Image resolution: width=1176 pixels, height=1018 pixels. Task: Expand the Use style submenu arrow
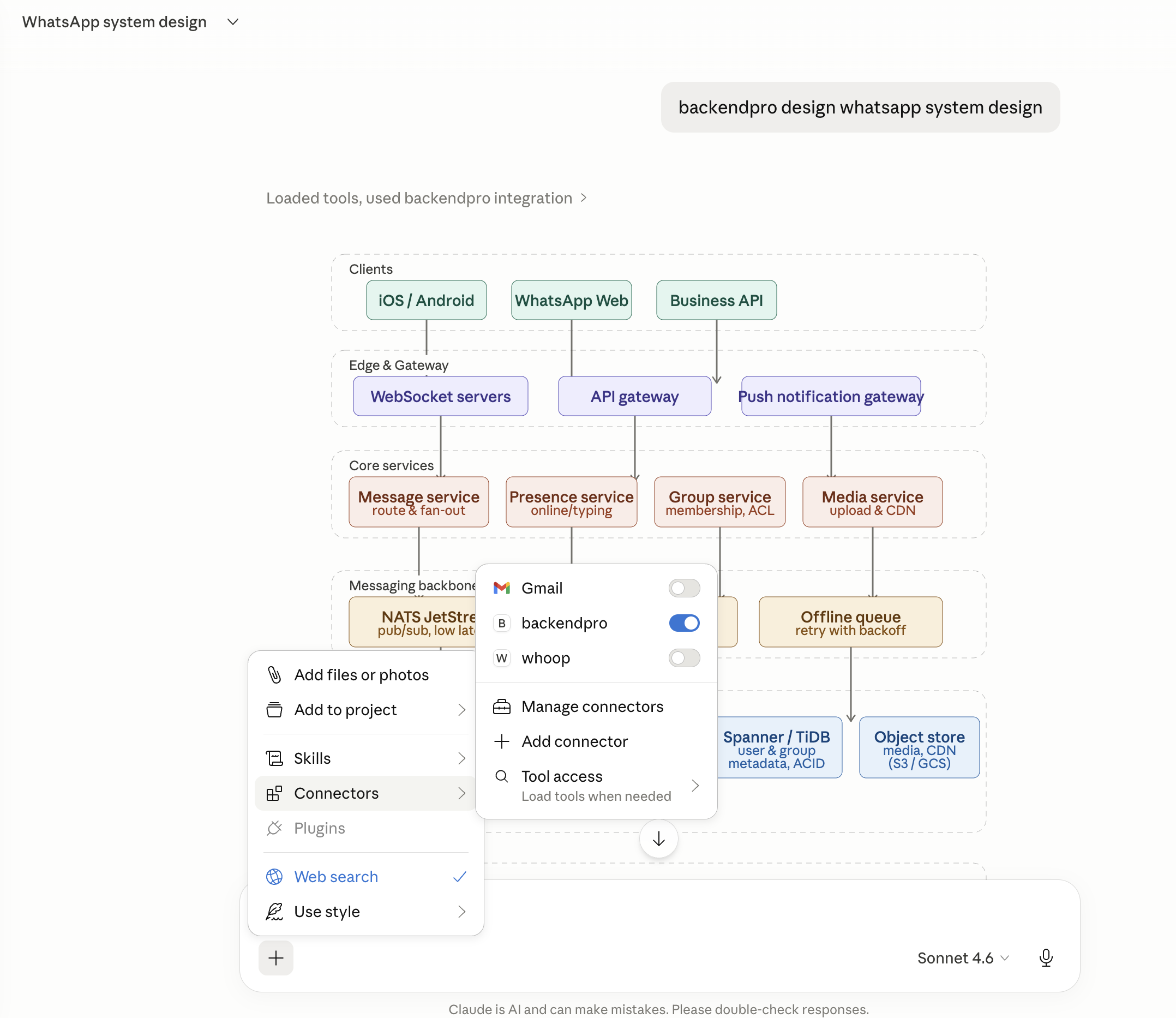pyautogui.click(x=461, y=912)
